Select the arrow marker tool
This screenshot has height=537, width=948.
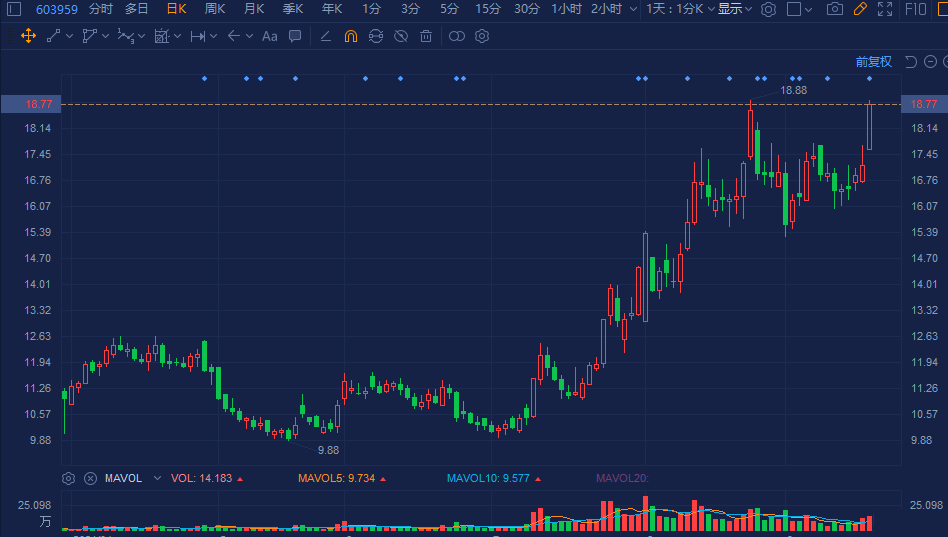234,36
